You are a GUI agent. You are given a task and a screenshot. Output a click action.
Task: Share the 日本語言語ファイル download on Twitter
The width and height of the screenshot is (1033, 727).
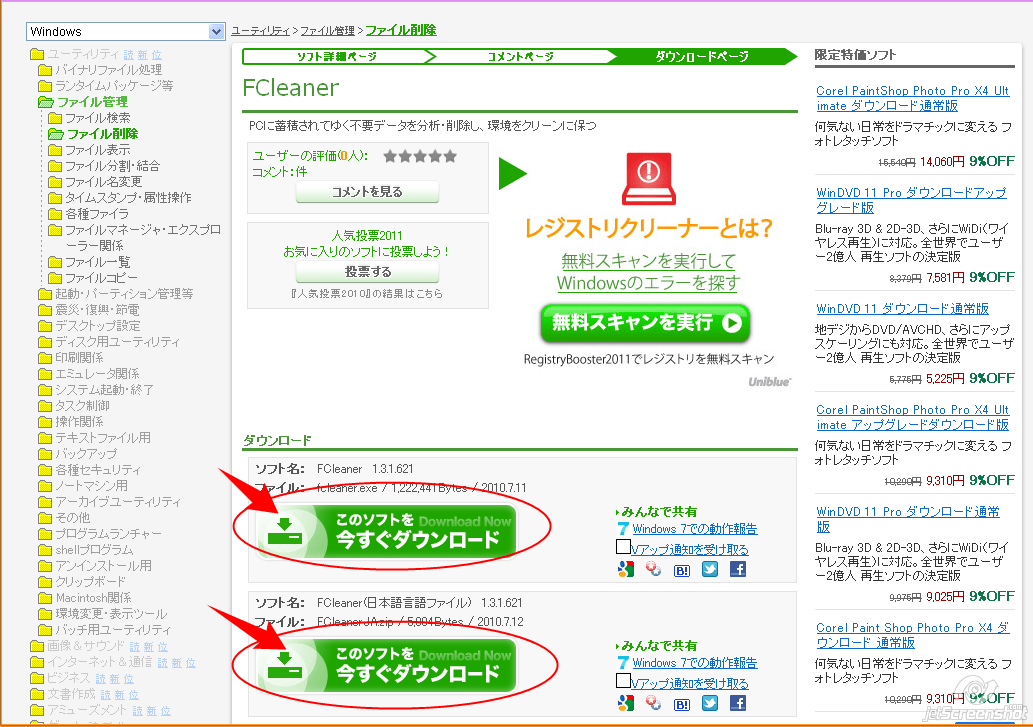pos(710,703)
